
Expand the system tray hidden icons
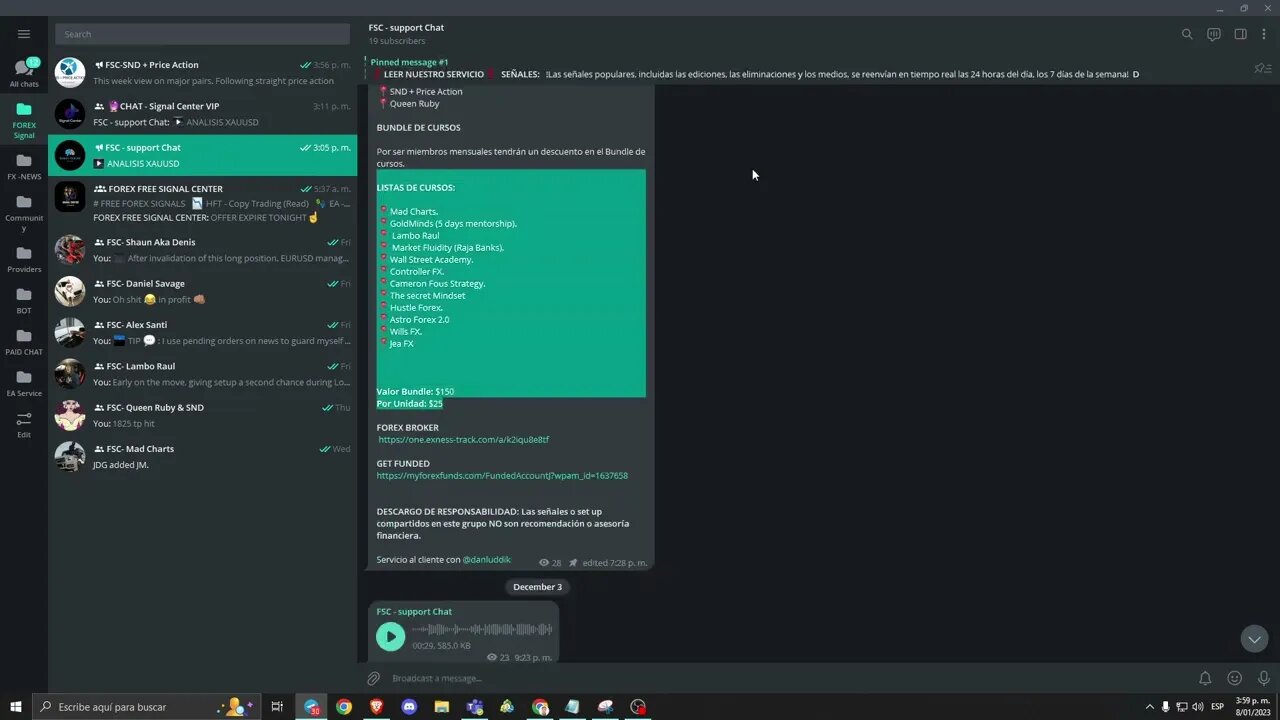(1149, 707)
